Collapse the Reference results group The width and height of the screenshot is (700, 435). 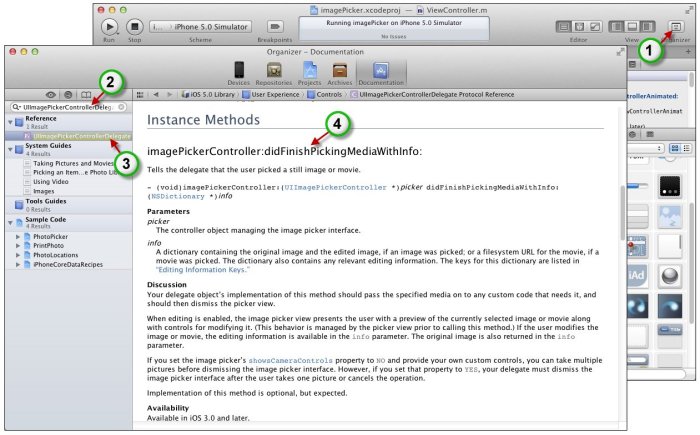(10, 121)
